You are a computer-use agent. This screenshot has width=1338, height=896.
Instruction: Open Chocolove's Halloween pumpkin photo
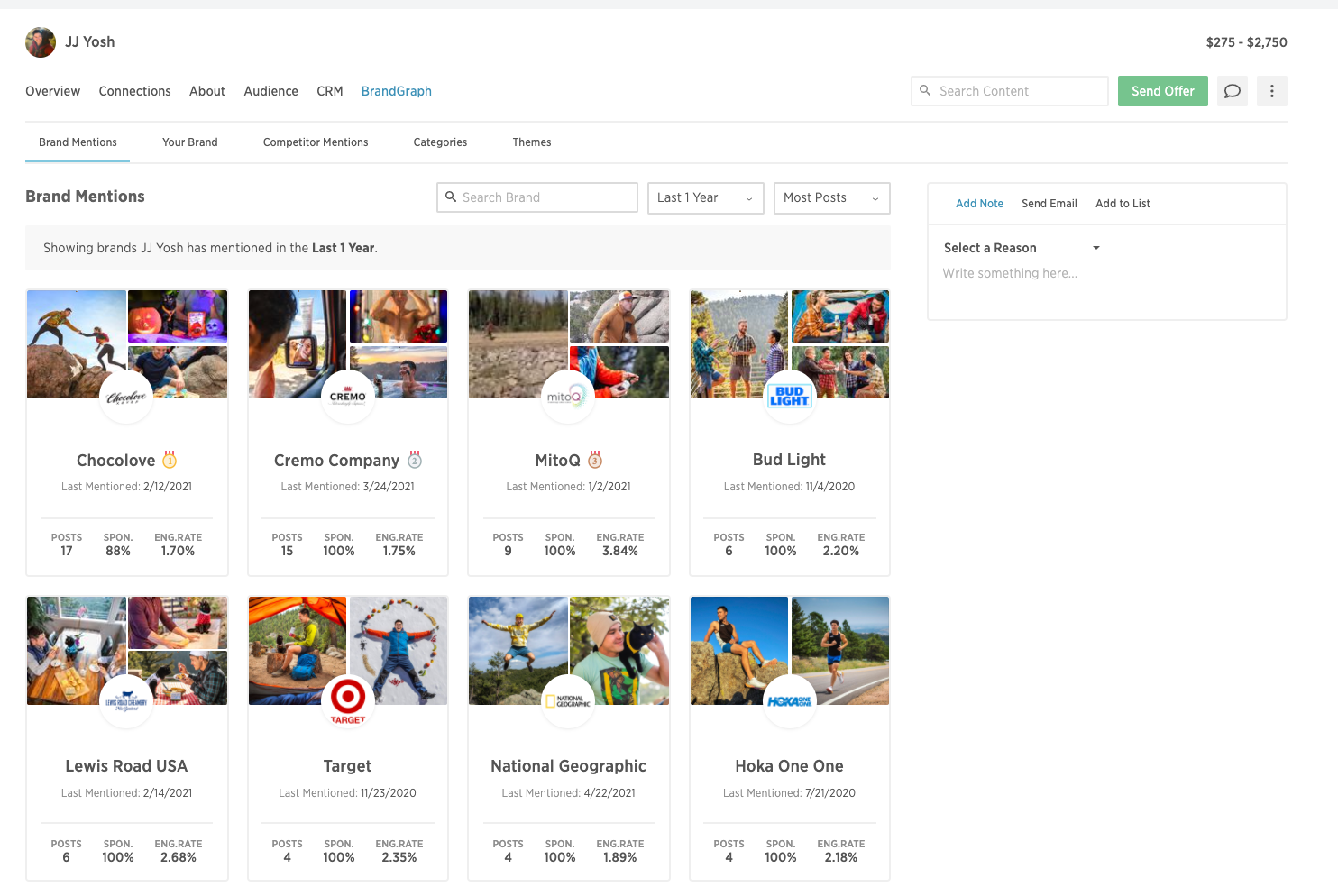[x=178, y=316]
